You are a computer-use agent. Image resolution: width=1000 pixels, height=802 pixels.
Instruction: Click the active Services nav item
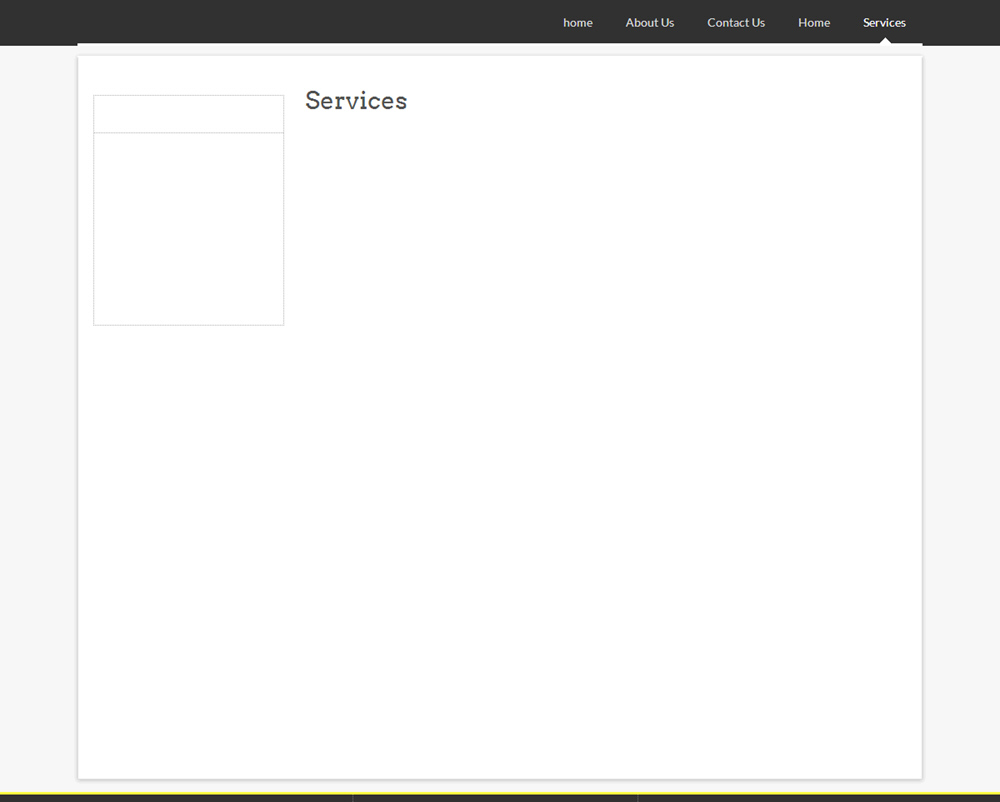coord(884,22)
